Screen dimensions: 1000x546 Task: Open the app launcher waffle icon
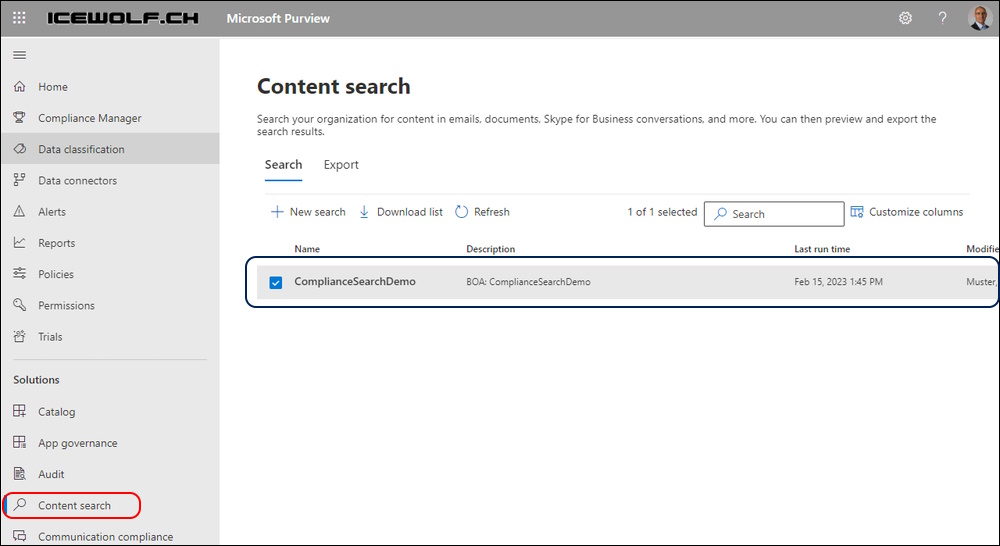click(19, 18)
